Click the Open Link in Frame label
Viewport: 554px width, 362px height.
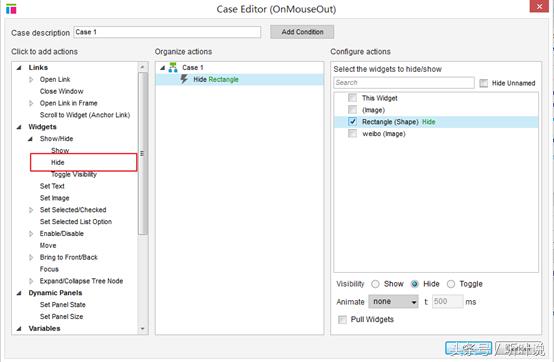coord(69,103)
